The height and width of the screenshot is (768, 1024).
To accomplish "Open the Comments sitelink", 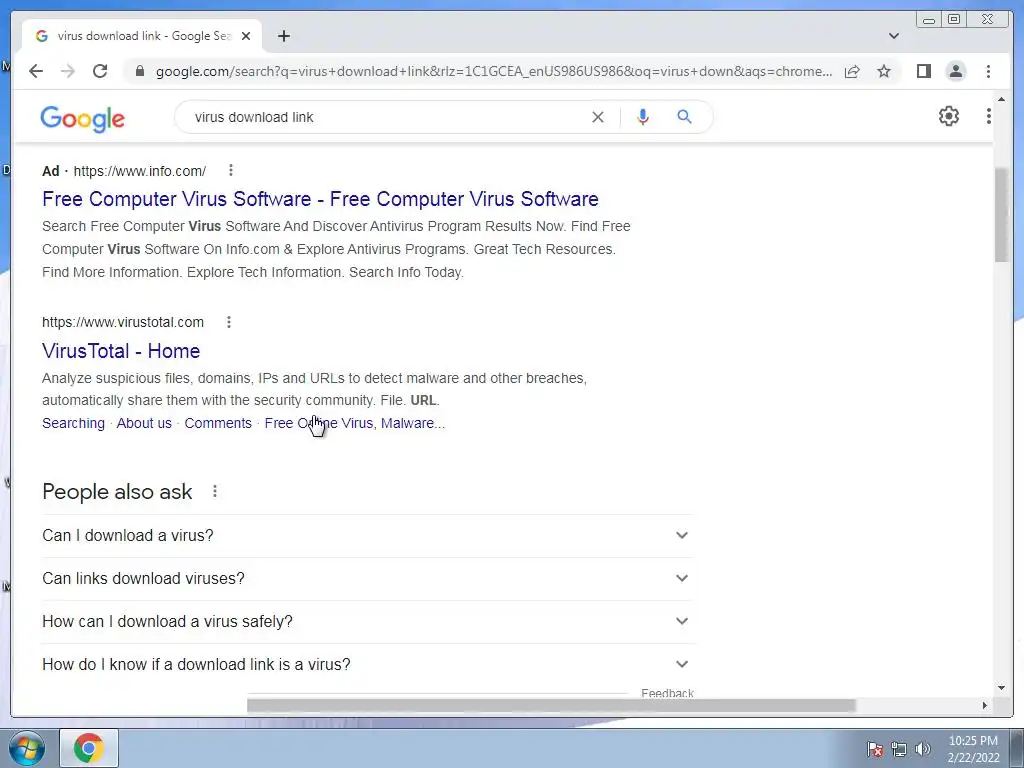I will (x=218, y=423).
